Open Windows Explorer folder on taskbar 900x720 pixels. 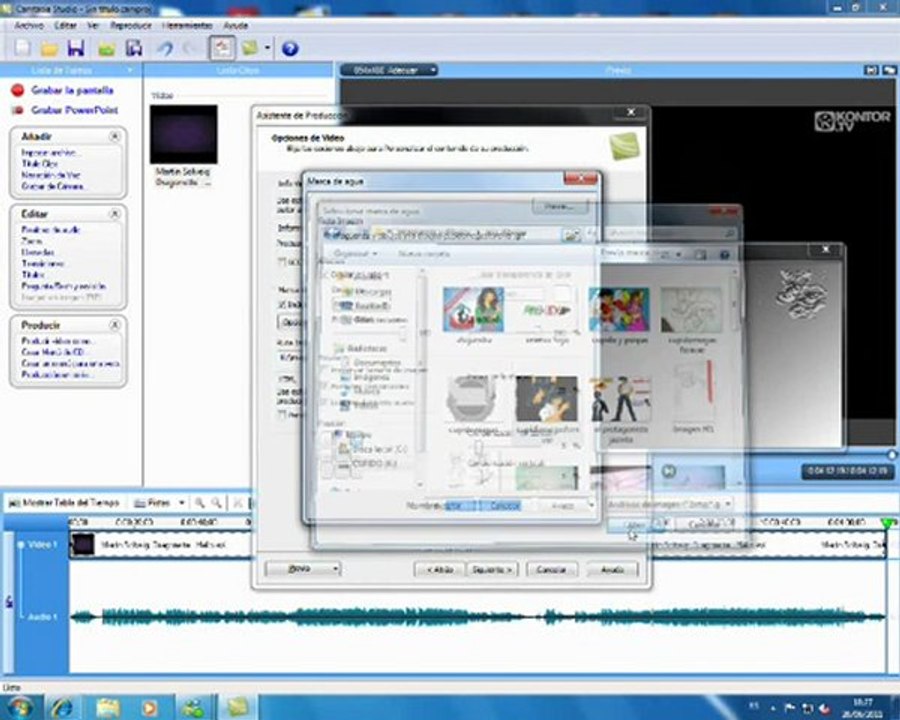click(107, 707)
